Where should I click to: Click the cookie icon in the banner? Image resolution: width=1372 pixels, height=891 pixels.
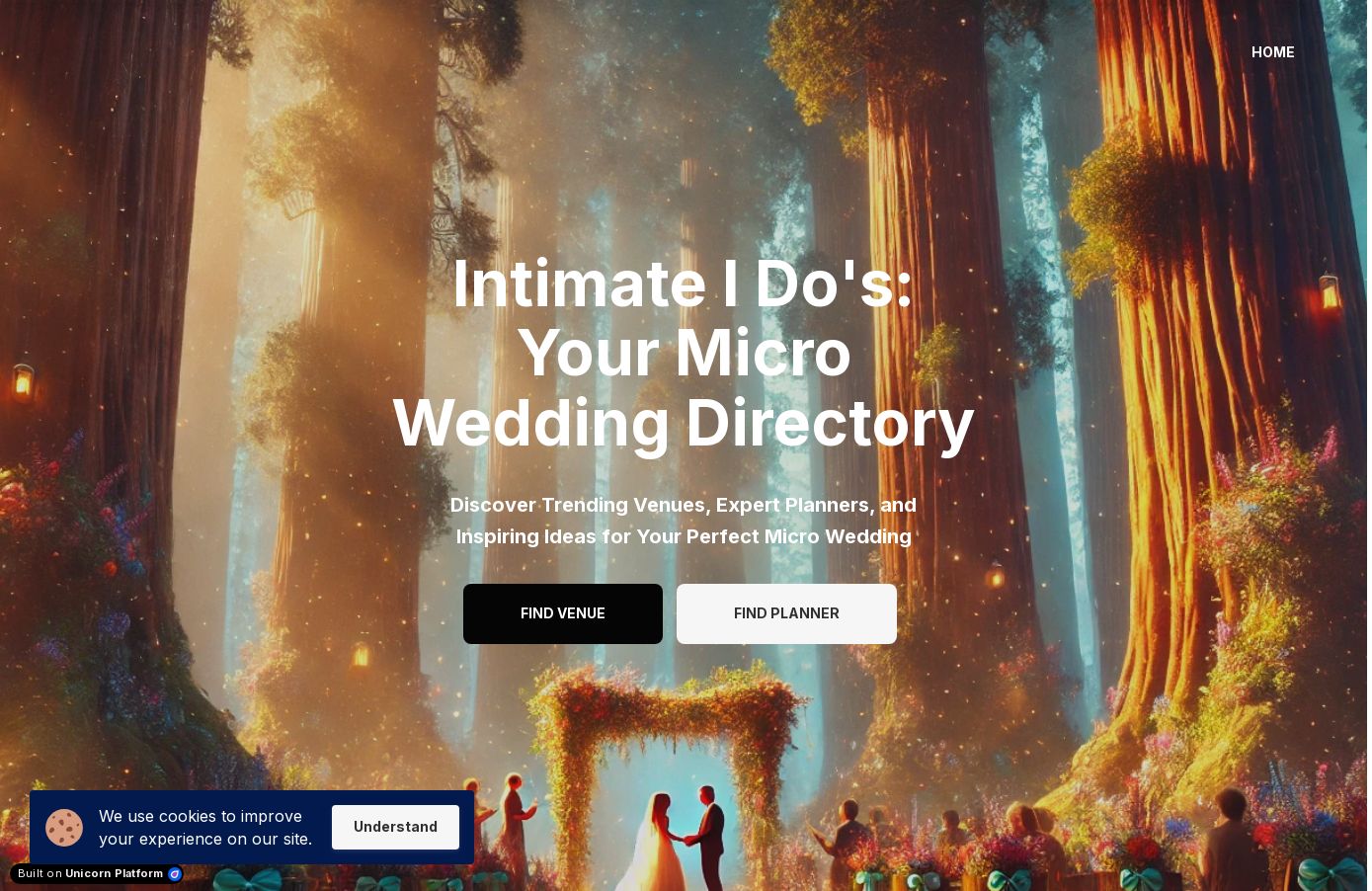pos(64,828)
